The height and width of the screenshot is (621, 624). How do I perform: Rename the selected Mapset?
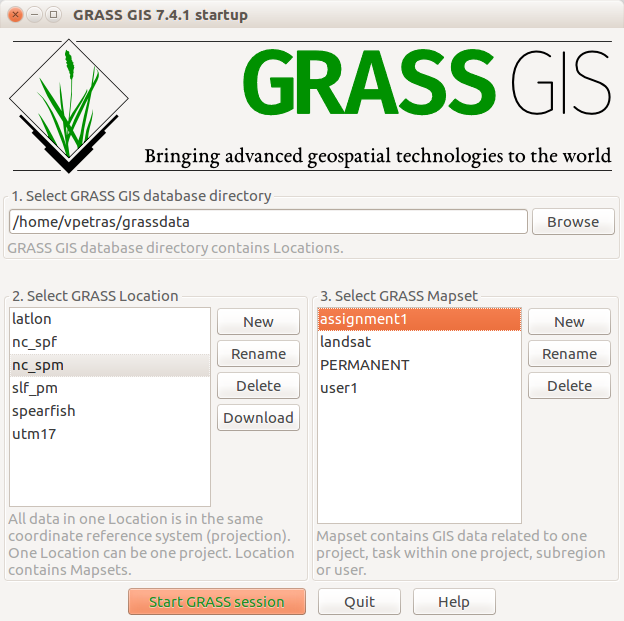(569, 353)
